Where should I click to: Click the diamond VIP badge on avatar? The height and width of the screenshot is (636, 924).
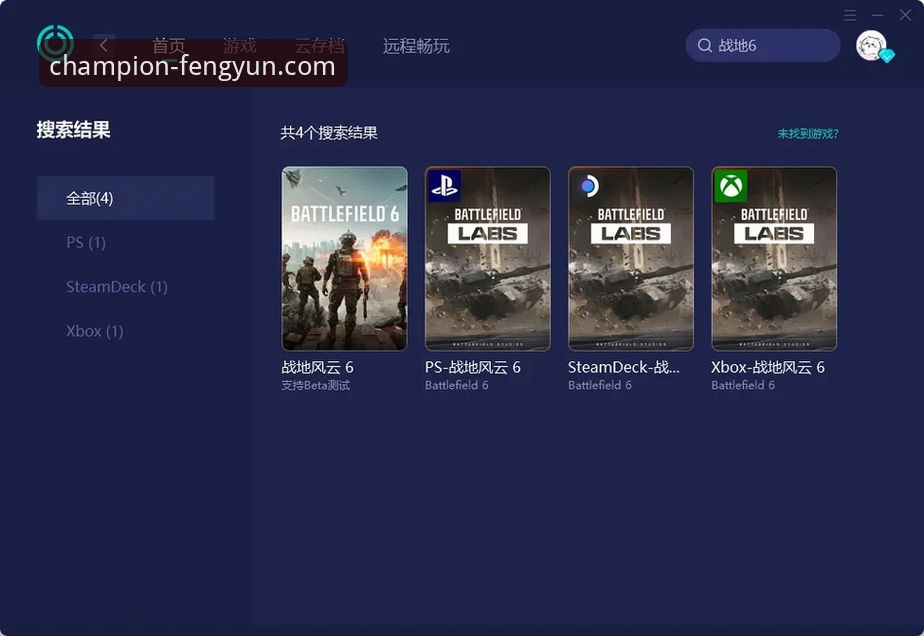pyautogui.click(x=886, y=57)
